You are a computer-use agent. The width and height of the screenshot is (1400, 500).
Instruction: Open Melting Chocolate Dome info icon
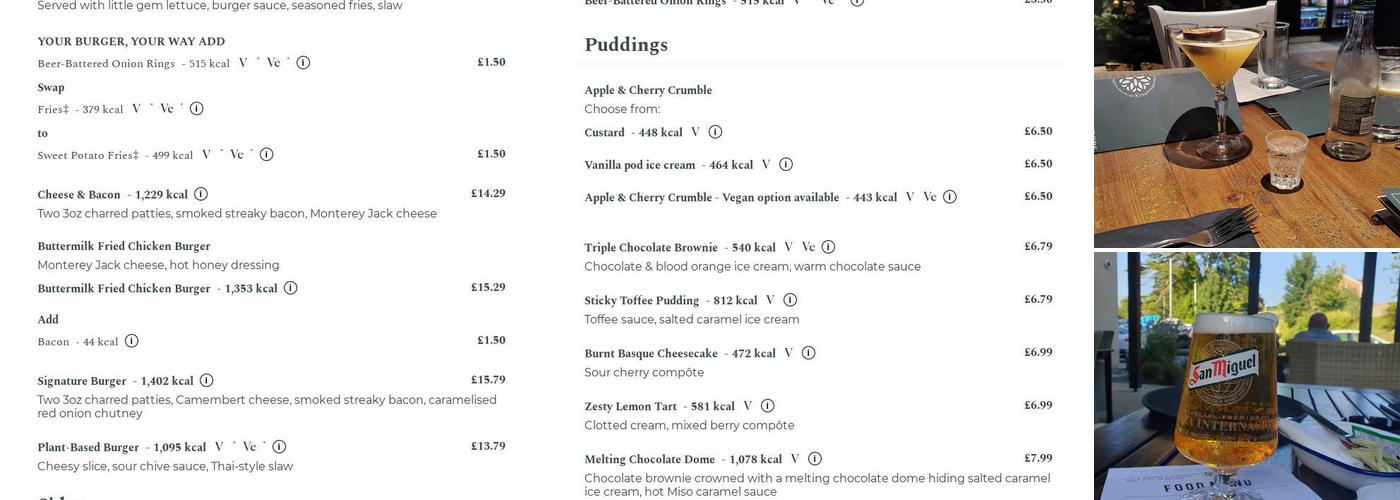(815, 459)
